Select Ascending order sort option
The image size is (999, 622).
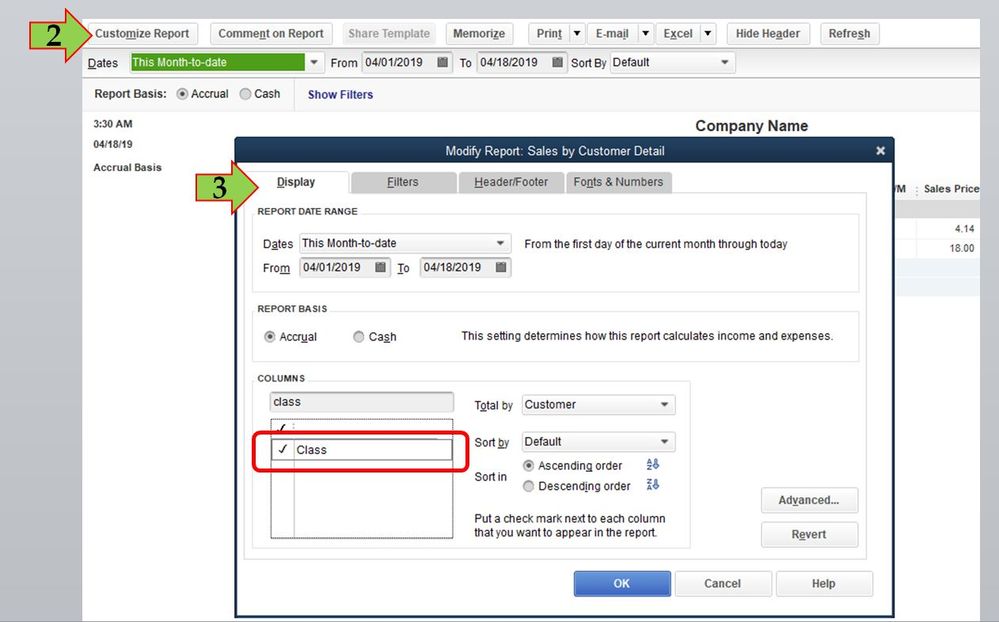tap(528, 466)
